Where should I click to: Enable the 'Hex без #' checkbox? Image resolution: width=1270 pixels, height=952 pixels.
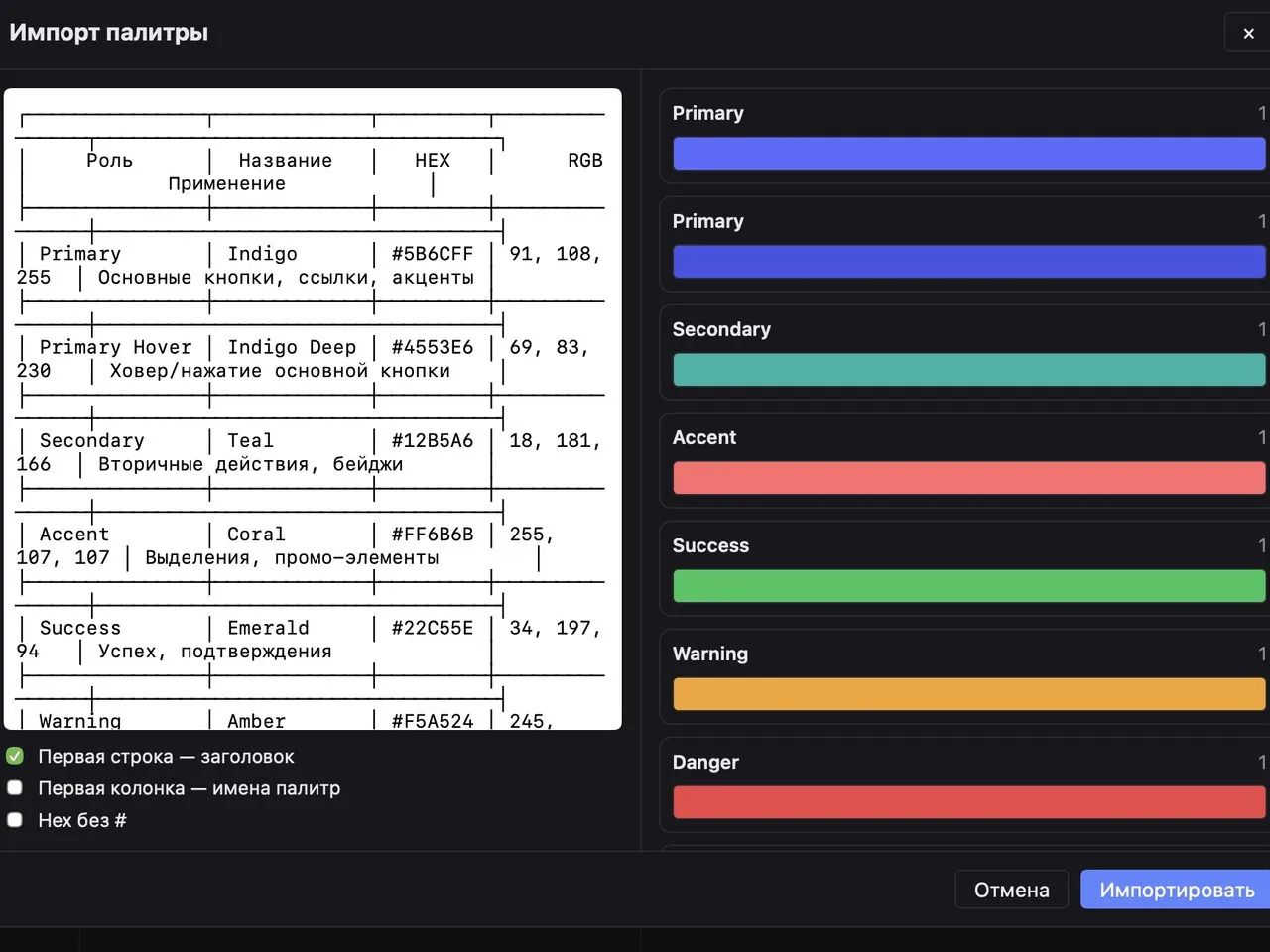(15, 819)
